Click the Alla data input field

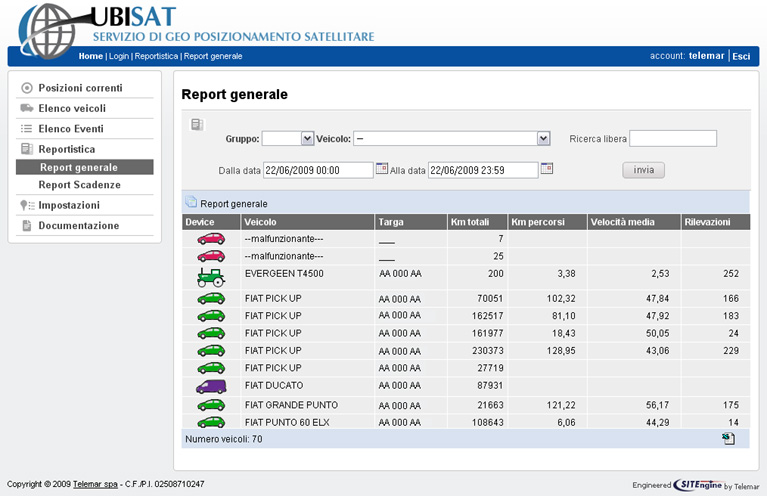(x=483, y=170)
